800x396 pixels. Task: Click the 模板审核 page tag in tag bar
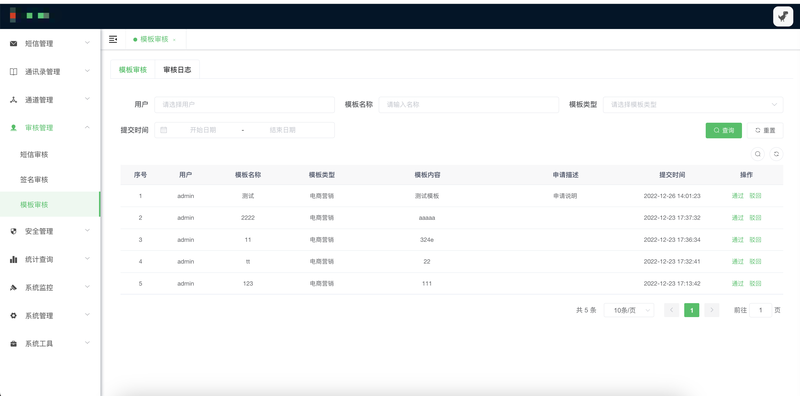pos(155,39)
